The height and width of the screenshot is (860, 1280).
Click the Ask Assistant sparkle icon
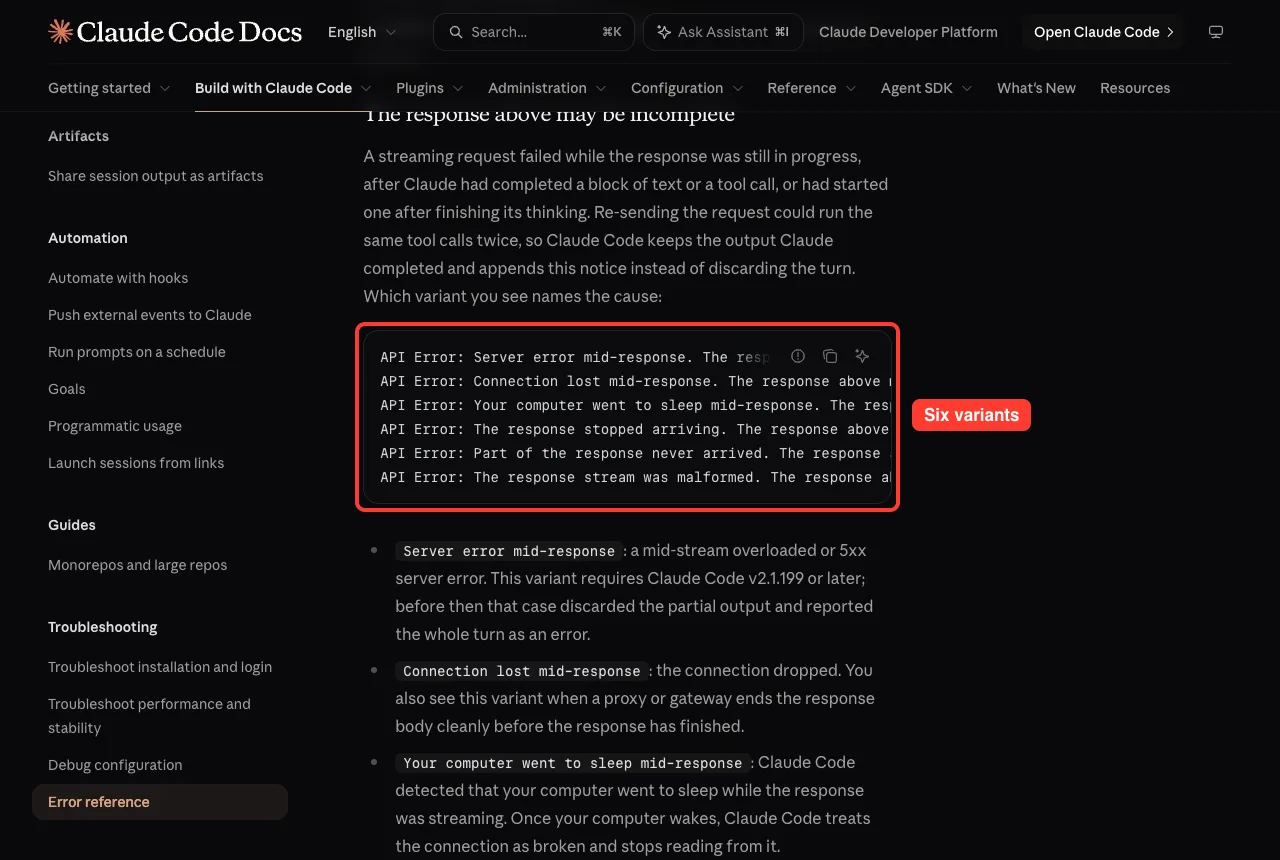point(664,32)
